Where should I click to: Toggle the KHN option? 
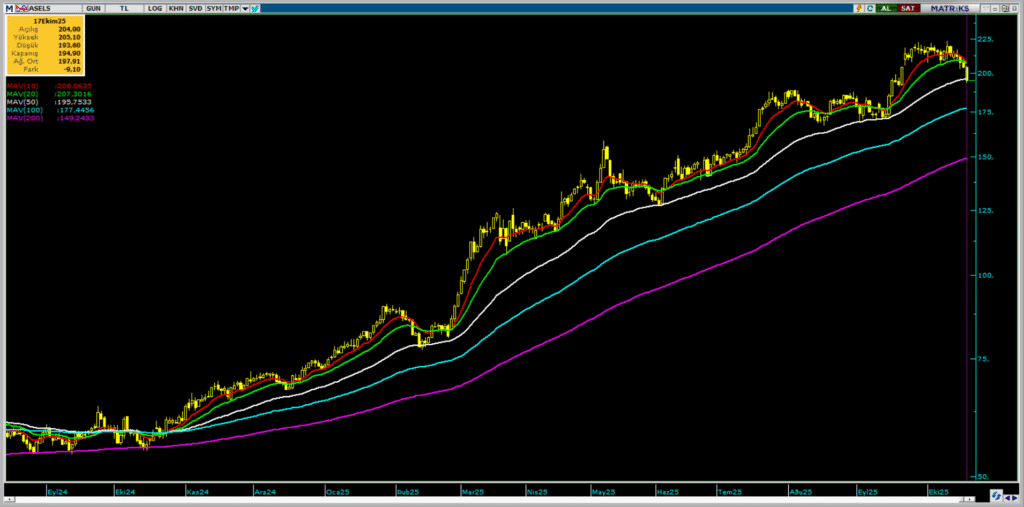(176, 8)
